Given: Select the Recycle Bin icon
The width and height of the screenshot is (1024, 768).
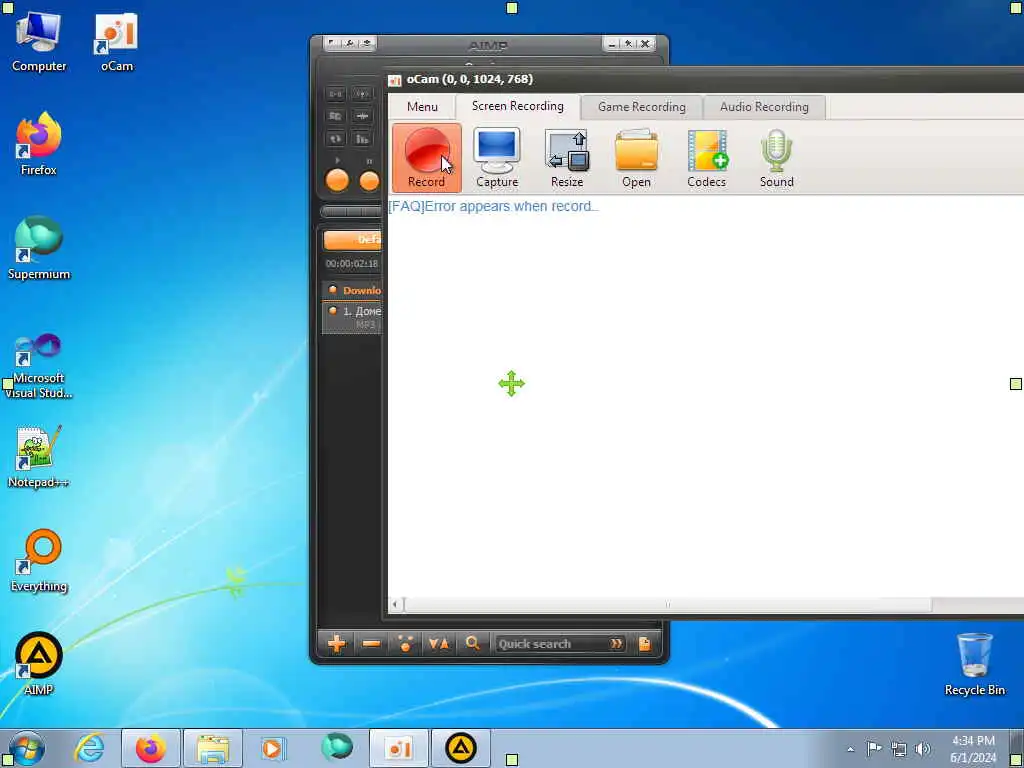Looking at the screenshot, I should point(974,664).
